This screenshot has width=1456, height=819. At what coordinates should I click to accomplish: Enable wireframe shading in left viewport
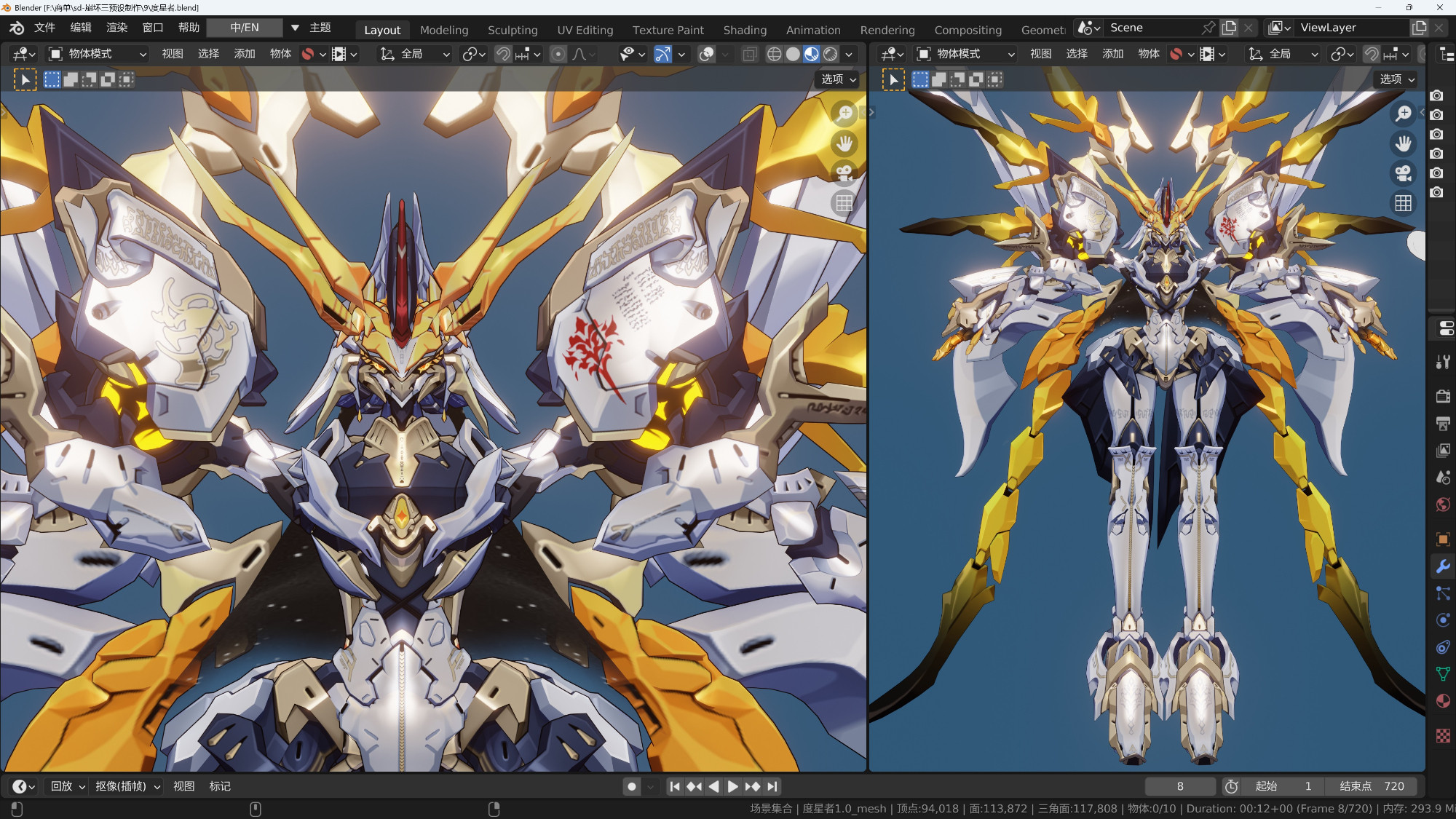[x=775, y=54]
